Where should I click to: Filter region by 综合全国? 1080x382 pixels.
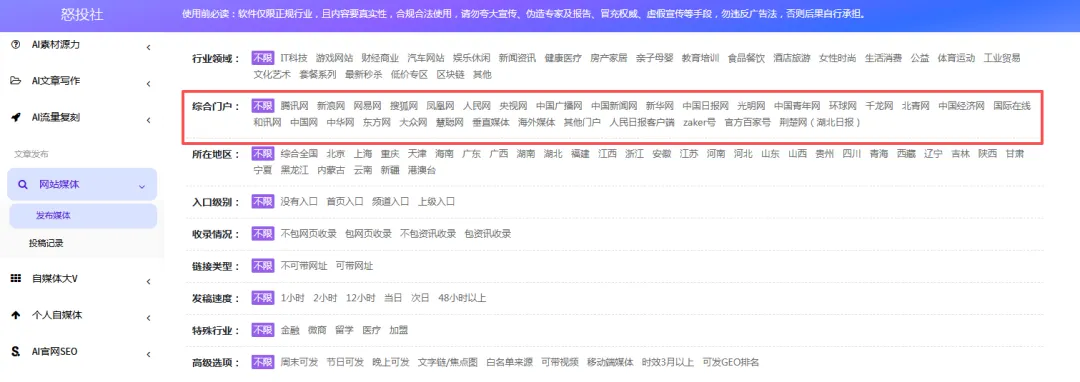pos(299,153)
